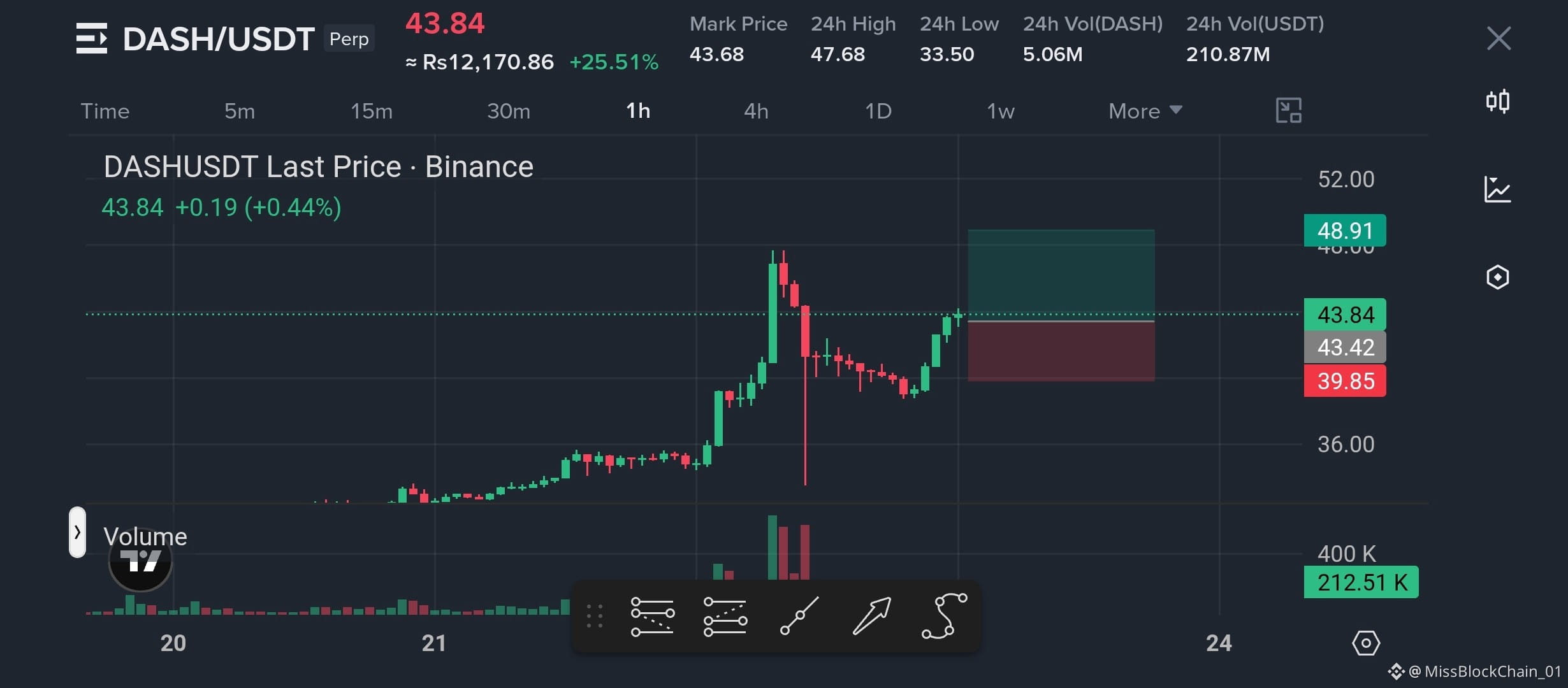Close the chart view
This screenshot has width=1568, height=688.
click(x=1499, y=38)
